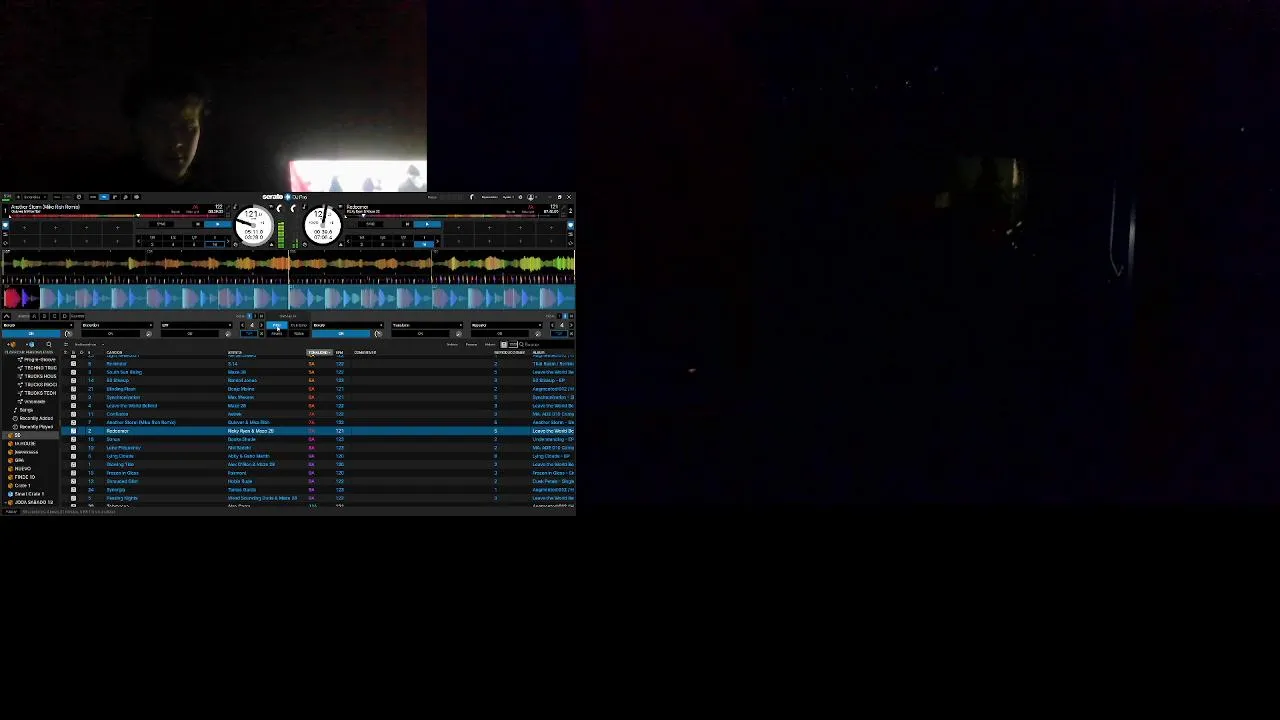Play the left deck with blue play button
This screenshot has height=720, width=1280.
[217, 224]
